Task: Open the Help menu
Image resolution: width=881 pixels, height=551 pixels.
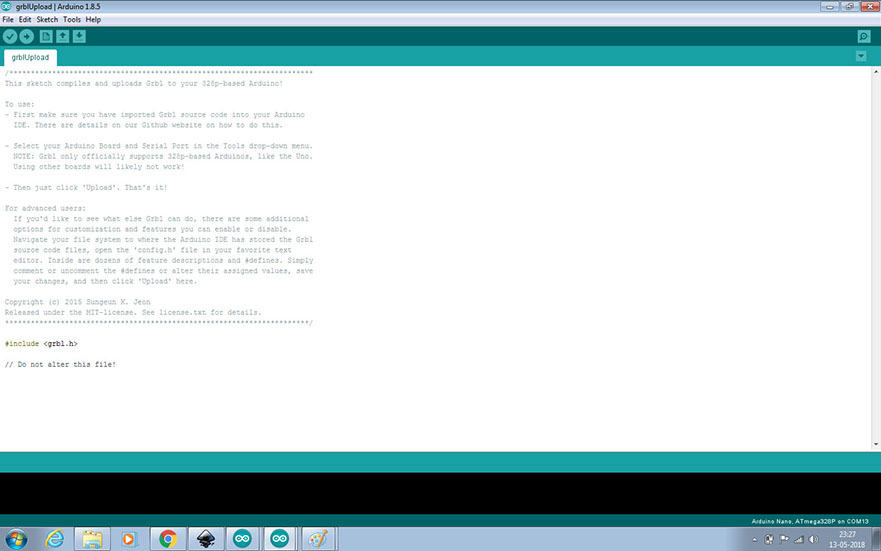Action: [x=93, y=20]
